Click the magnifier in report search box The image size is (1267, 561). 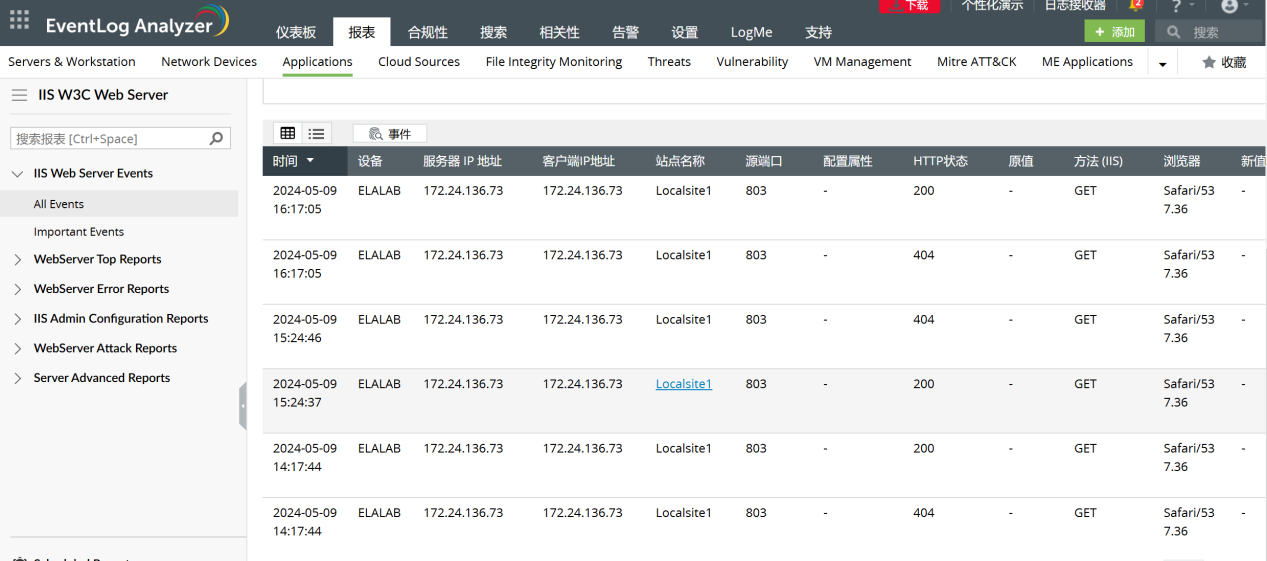[216, 138]
